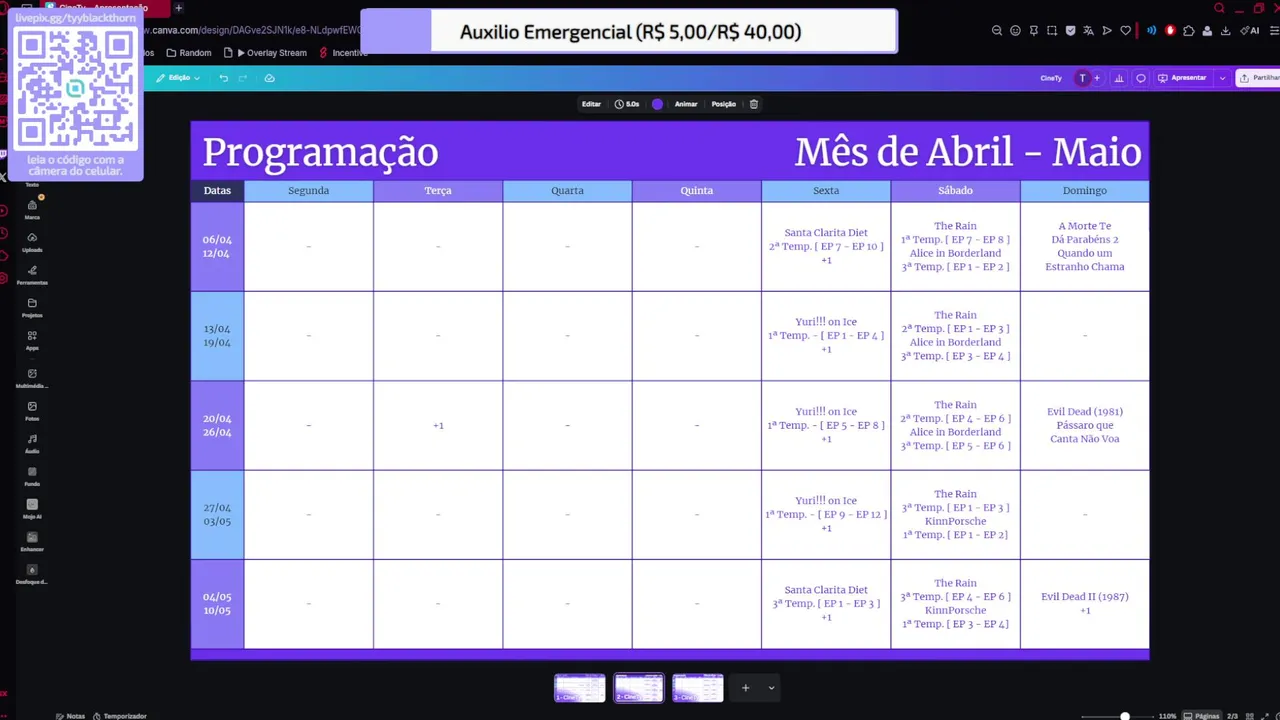This screenshot has height=720, width=1280.
Task: Click the browser pin icon
Action: click(1034, 31)
